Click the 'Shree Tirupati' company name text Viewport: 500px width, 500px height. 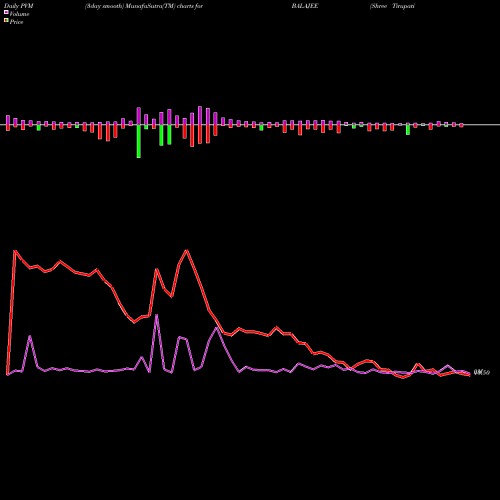(x=392, y=6)
